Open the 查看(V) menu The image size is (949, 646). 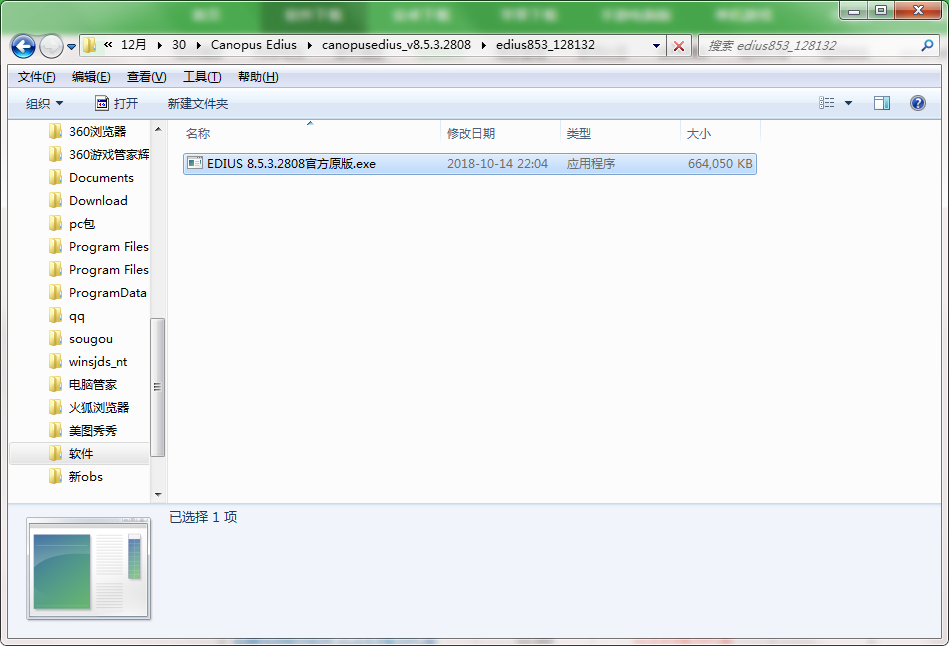pyautogui.click(x=146, y=77)
